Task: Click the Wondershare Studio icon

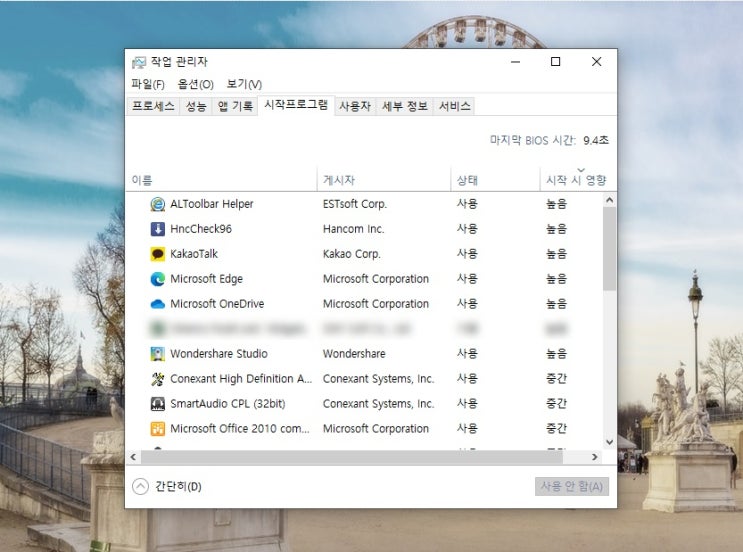Action: pos(157,354)
